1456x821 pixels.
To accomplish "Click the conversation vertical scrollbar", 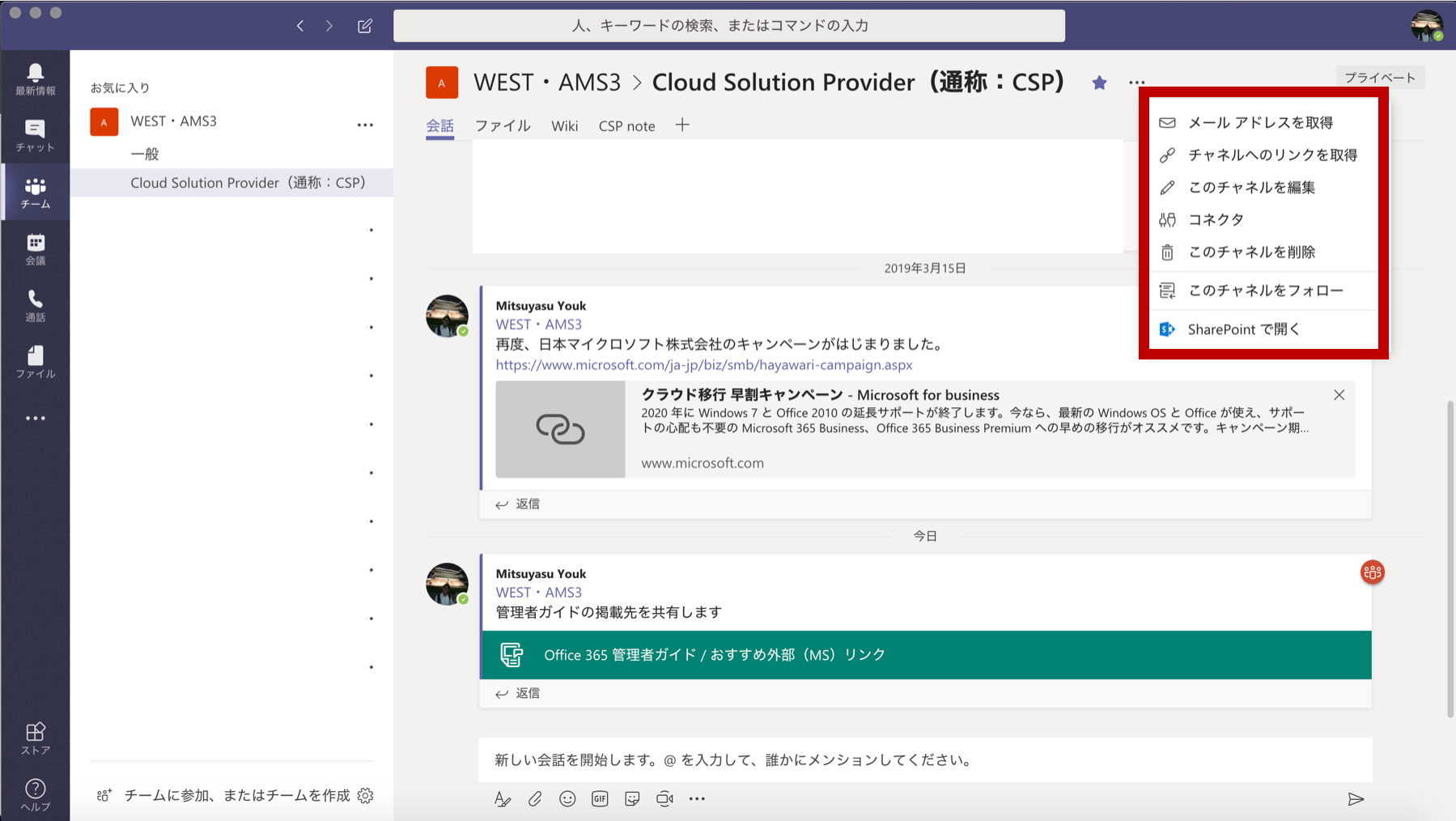I will [1450, 559].
